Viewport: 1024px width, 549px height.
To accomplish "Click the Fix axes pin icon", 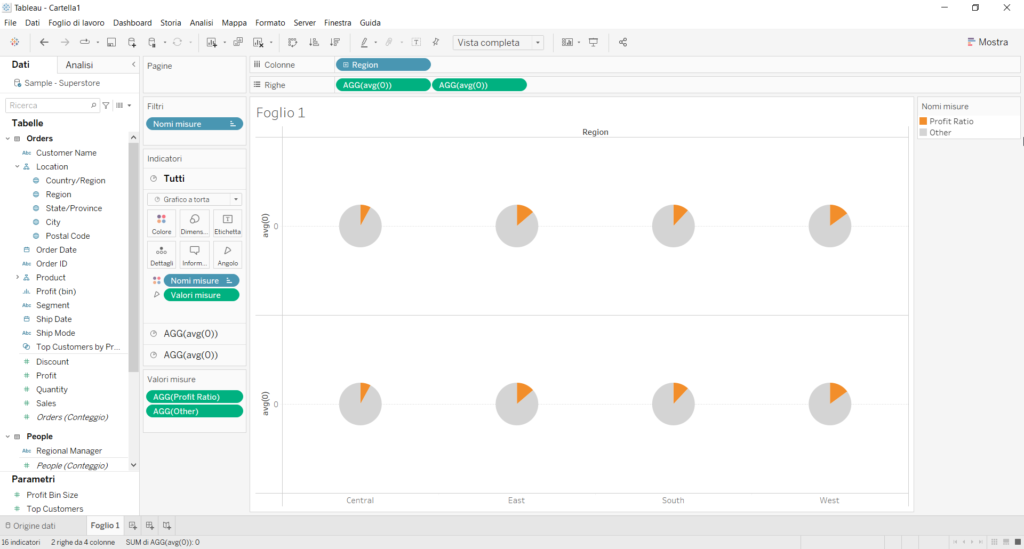I will pos(436,42).
